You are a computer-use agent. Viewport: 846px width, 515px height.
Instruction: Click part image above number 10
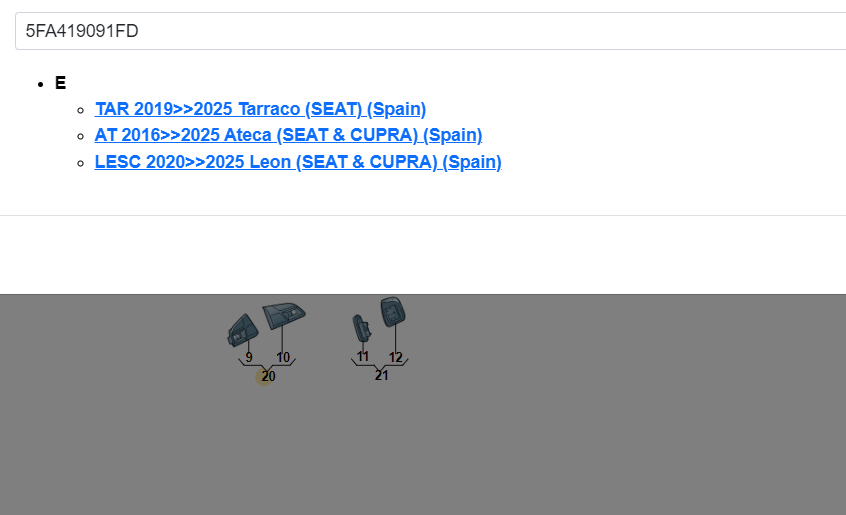pos(283,317)
